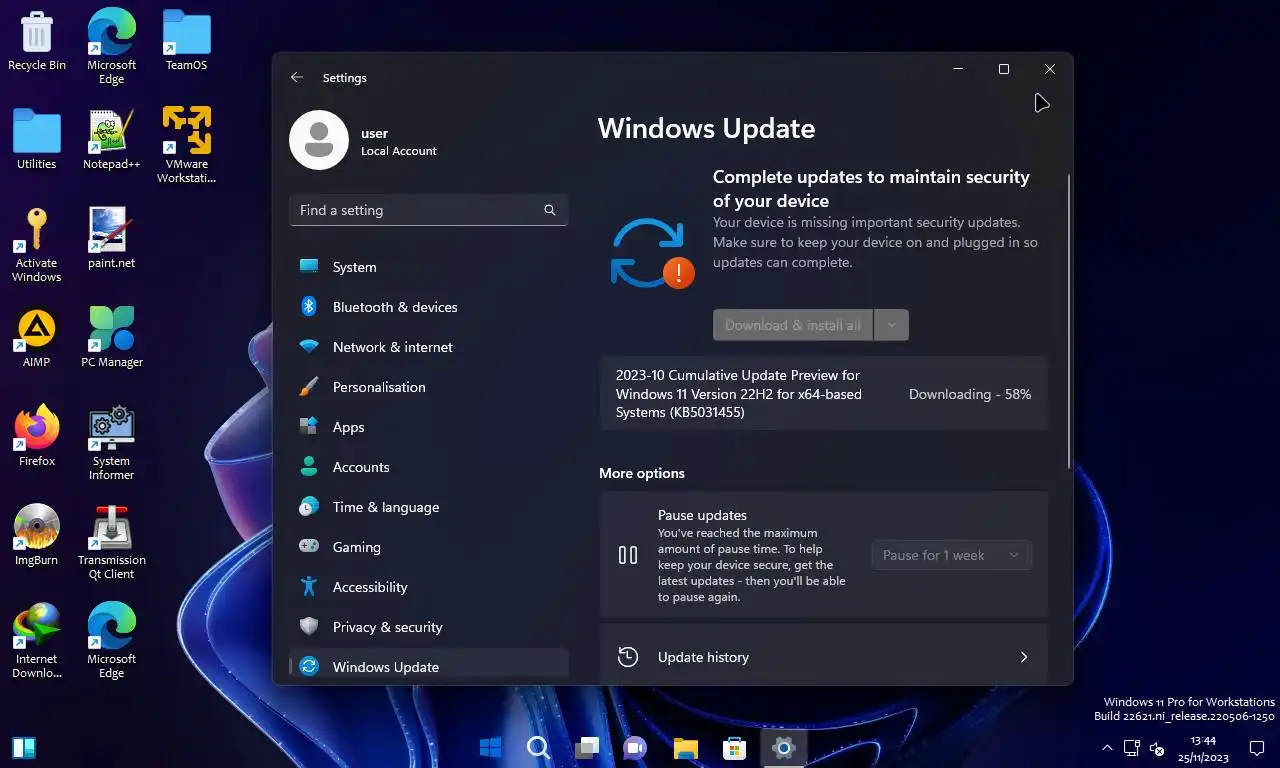Click the user profile avatar in Settings
Screen dimensions: 1280x768
click(x=319, y=140)
